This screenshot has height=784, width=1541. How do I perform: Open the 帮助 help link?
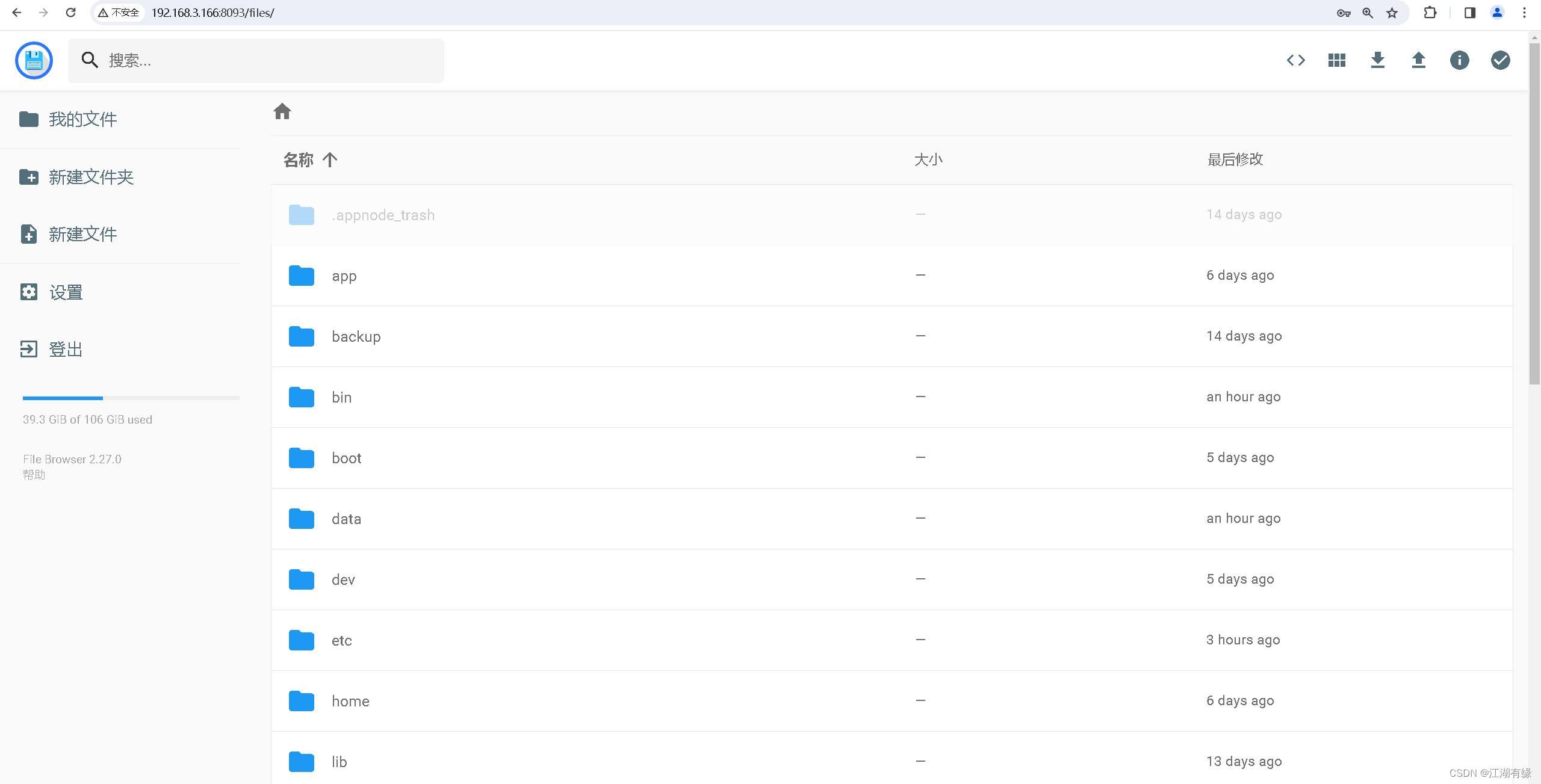34,475
